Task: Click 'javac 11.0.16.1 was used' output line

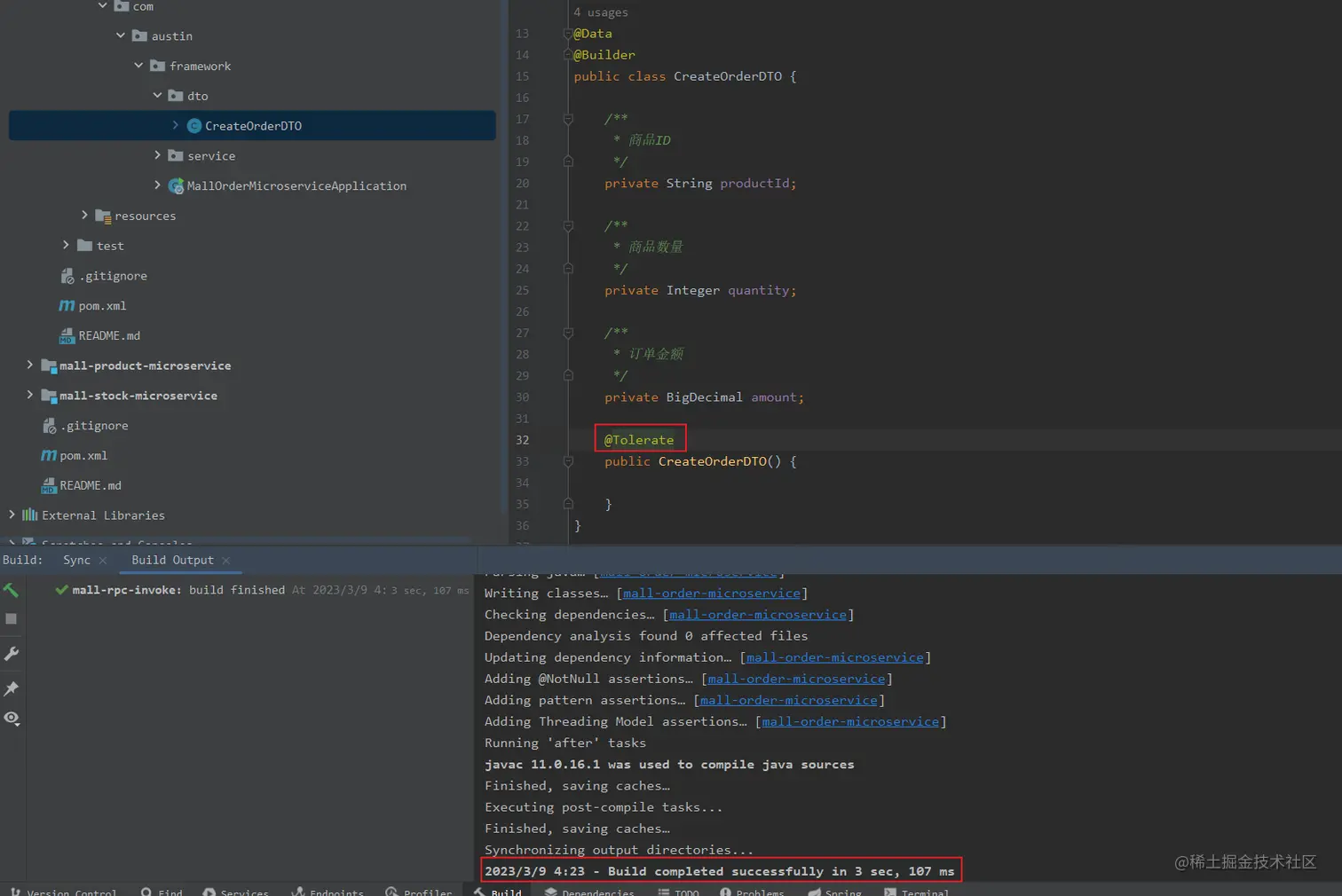Action: click(669, 765)
